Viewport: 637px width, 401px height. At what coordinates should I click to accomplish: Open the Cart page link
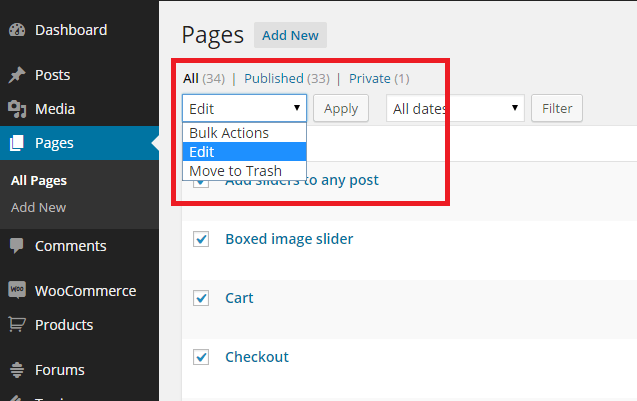click(239, 298)
